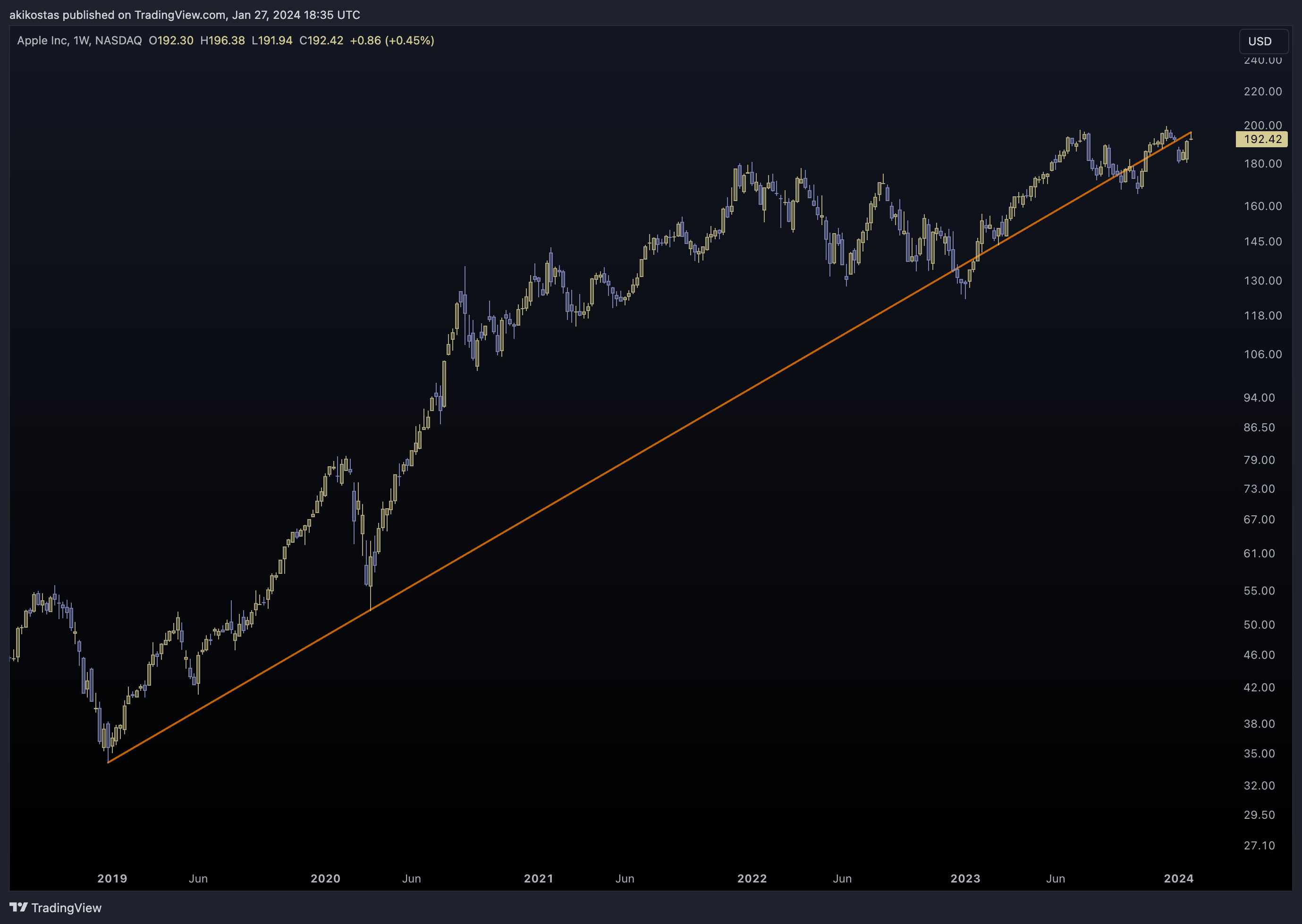Click the Apple Inc, 1W, NASDAQ title
Screen dimensions: 1302x924
click(x=79, y=41)
